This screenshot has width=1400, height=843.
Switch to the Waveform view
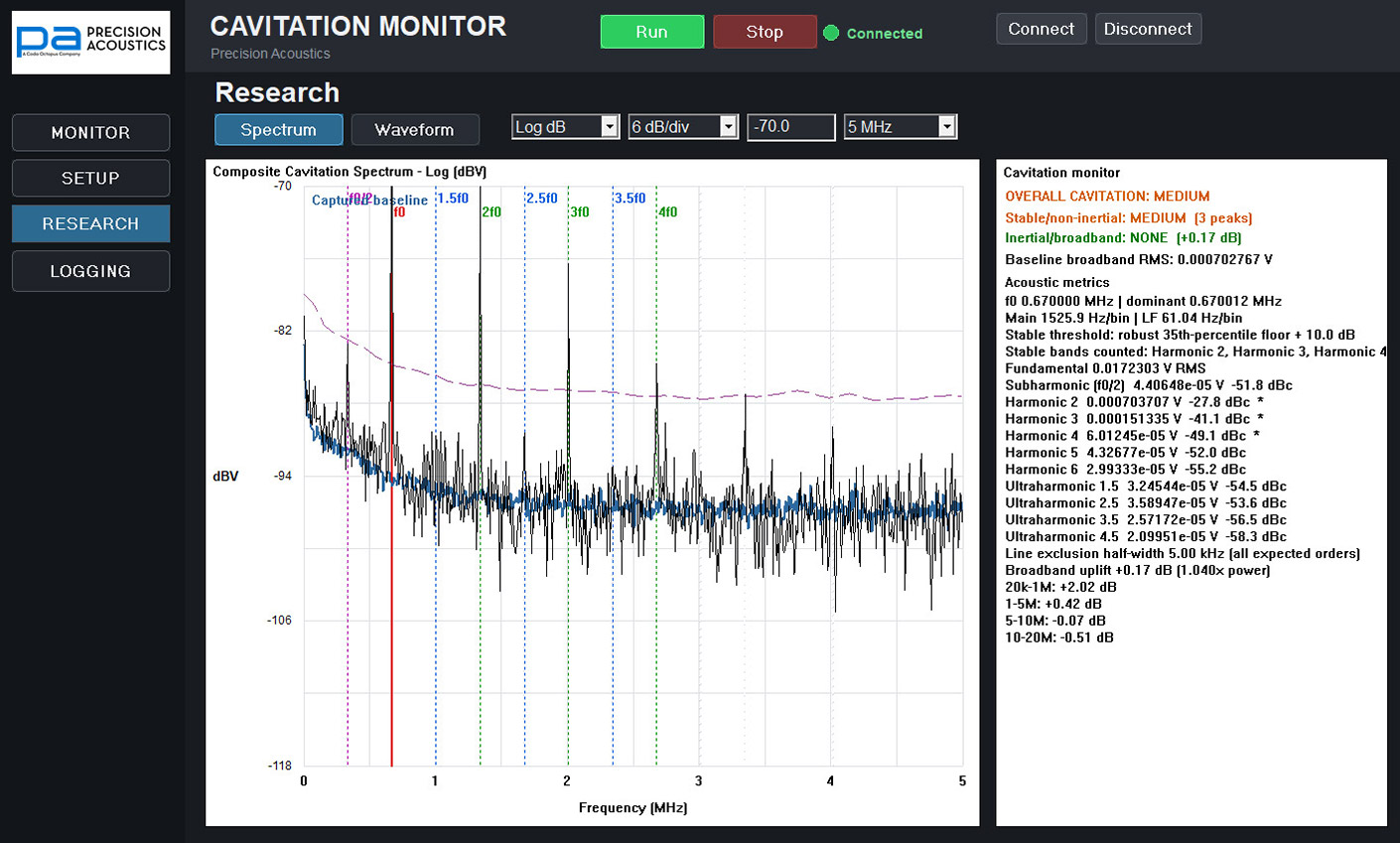coord(414,129)
